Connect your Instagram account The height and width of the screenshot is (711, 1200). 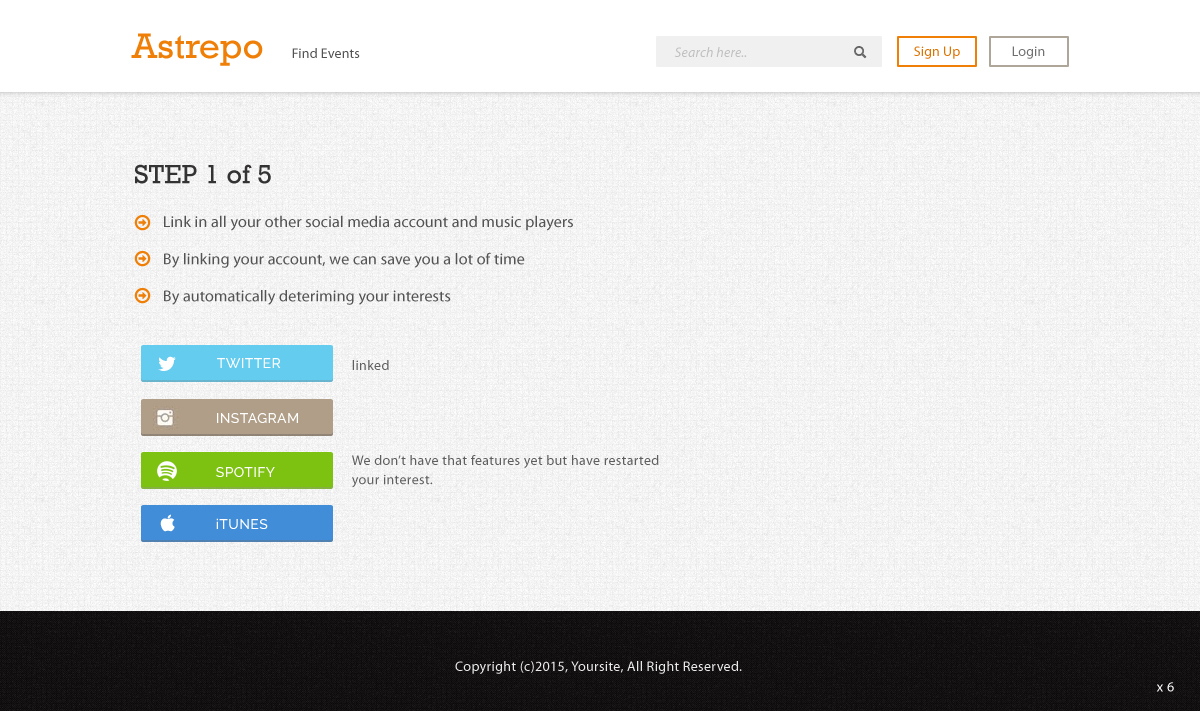[237, 417]
